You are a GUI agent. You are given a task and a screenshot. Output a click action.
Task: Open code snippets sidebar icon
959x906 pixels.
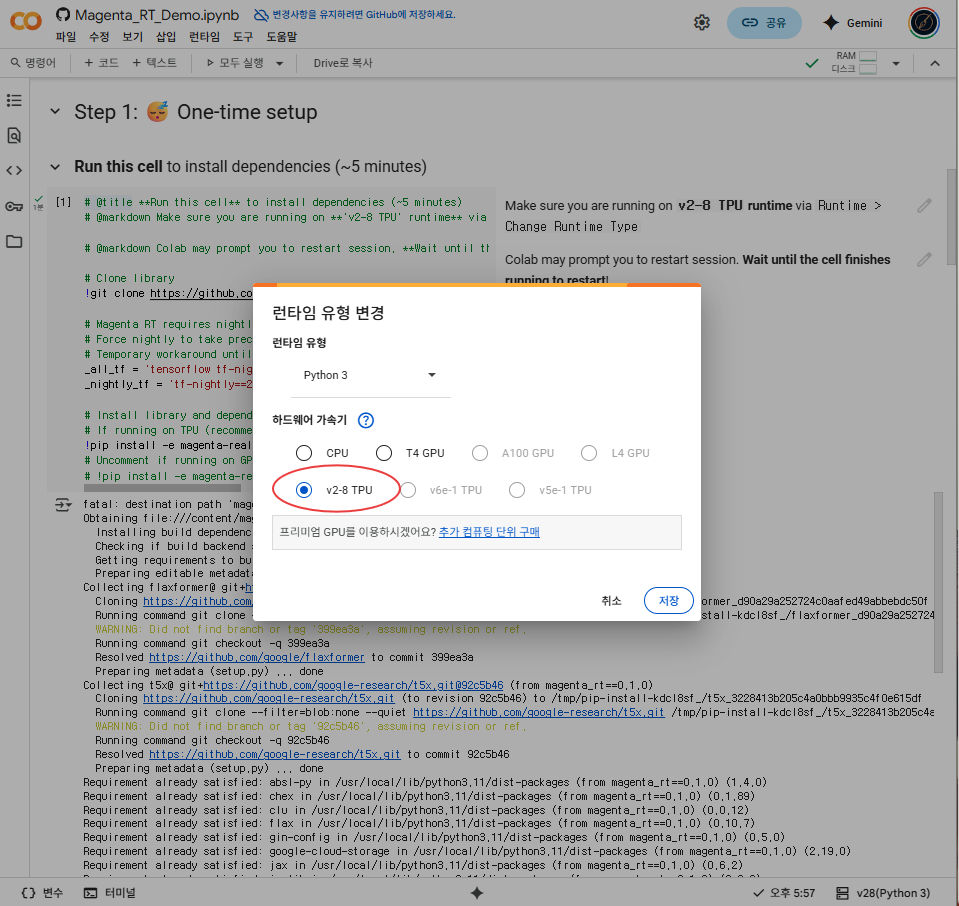point(14,170)
